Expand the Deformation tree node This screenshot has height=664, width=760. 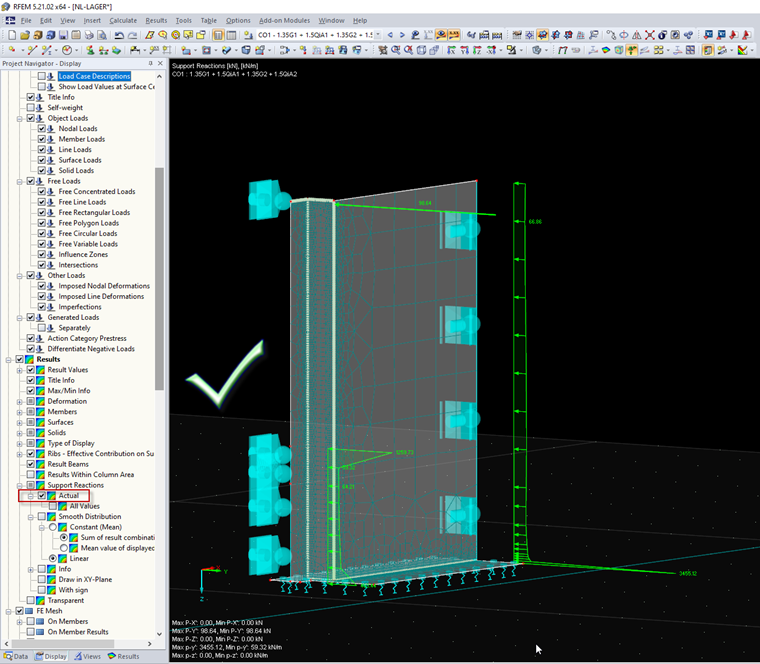(x=19, y=401)
